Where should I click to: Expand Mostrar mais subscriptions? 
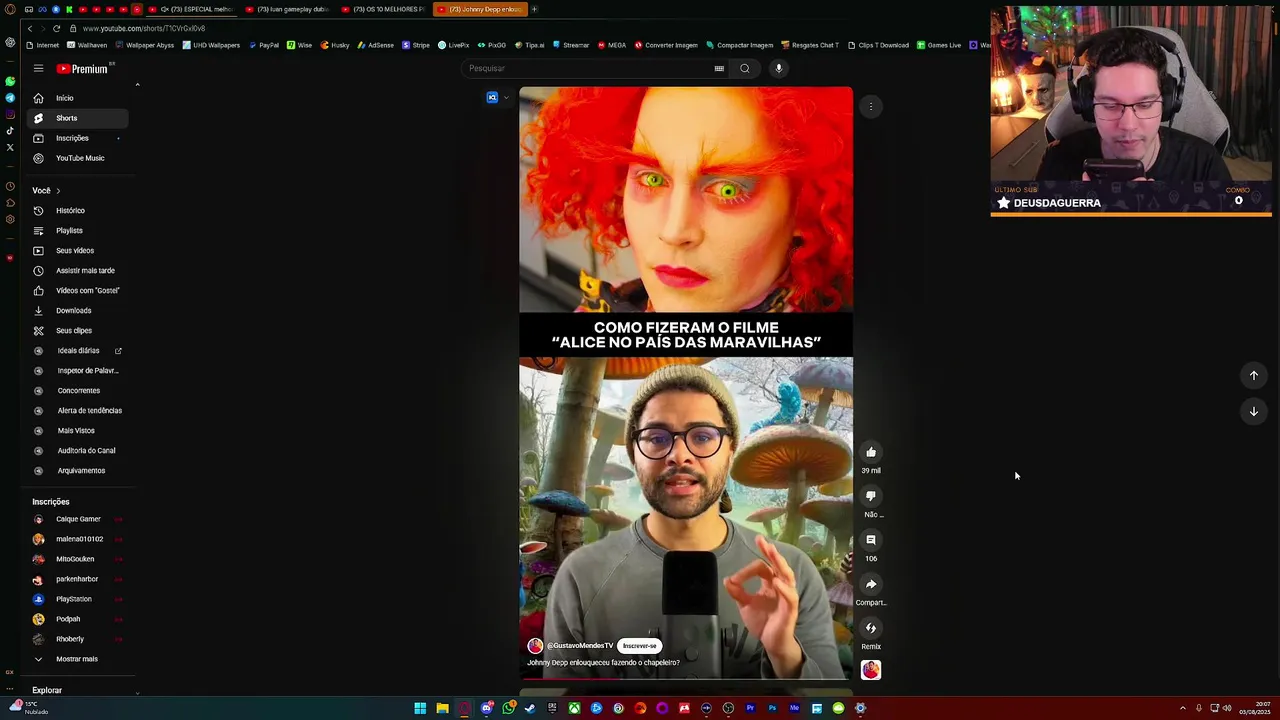pyautogui.click(x=78, y=659)
